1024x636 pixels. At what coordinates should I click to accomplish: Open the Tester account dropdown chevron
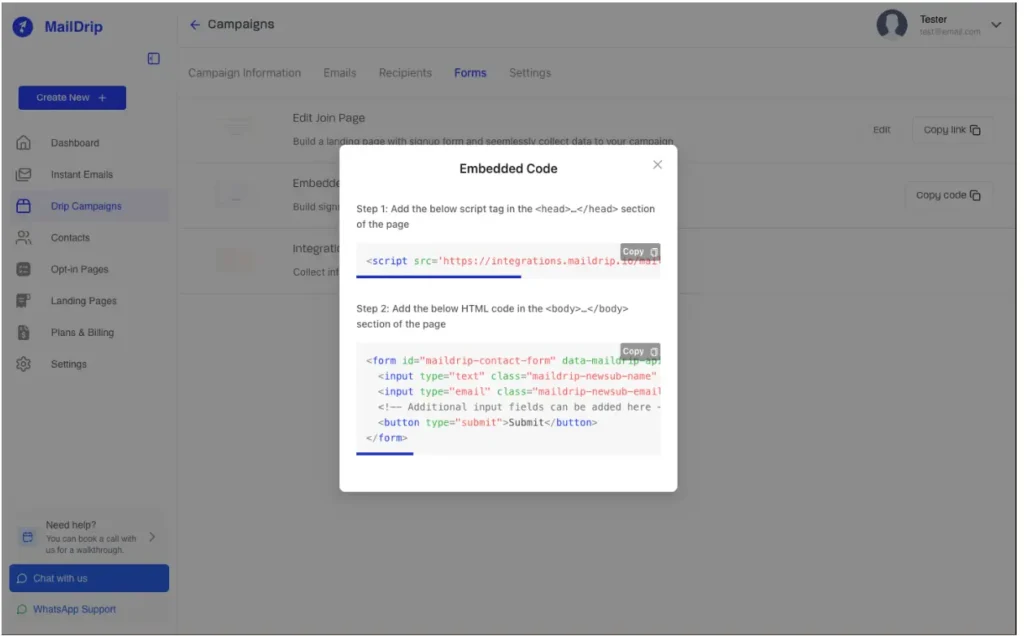[996, 25]
